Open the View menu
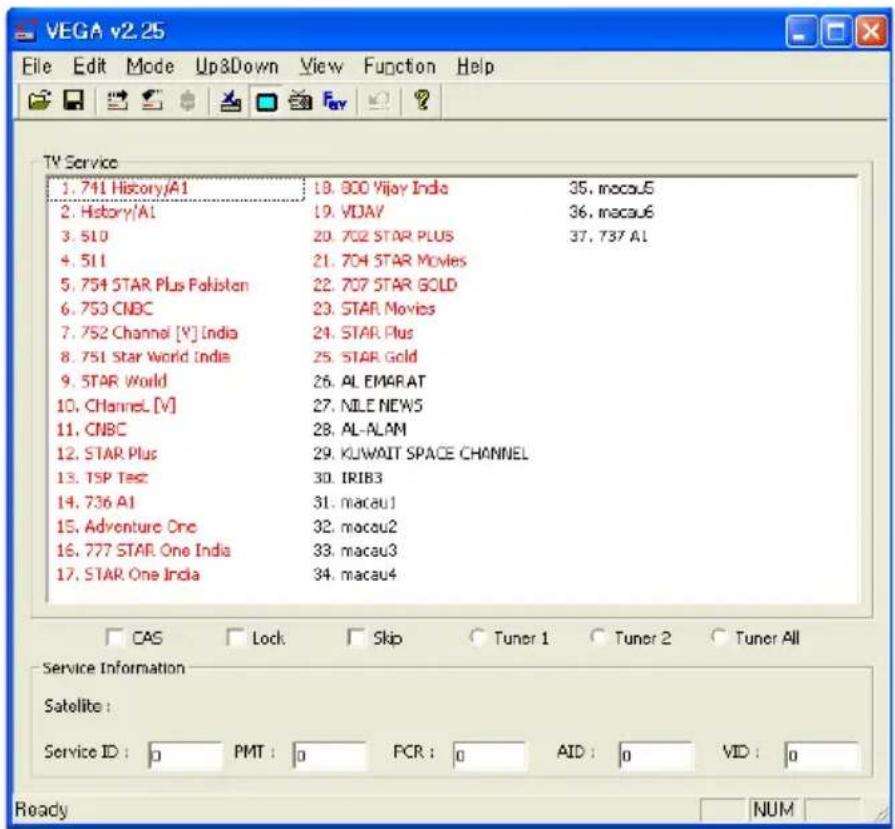This screenshot has width=895, height=829. pos(321,67)
